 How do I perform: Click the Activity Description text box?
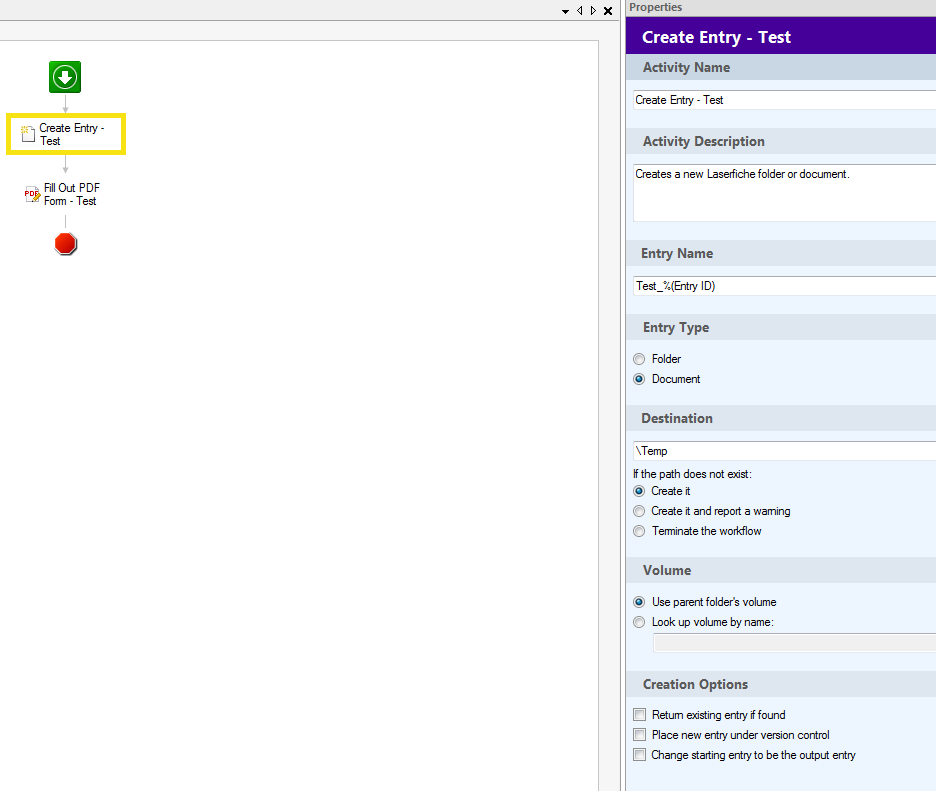pos(784,193)
